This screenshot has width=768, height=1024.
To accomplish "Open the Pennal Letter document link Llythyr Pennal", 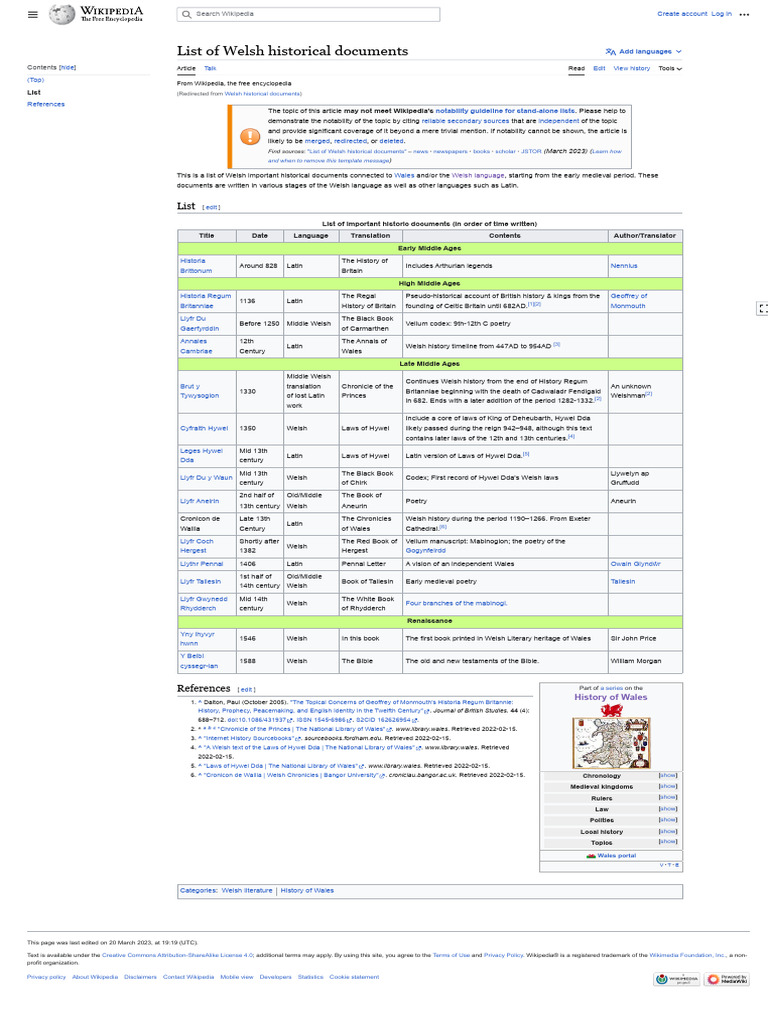I will tap(201, 564).
